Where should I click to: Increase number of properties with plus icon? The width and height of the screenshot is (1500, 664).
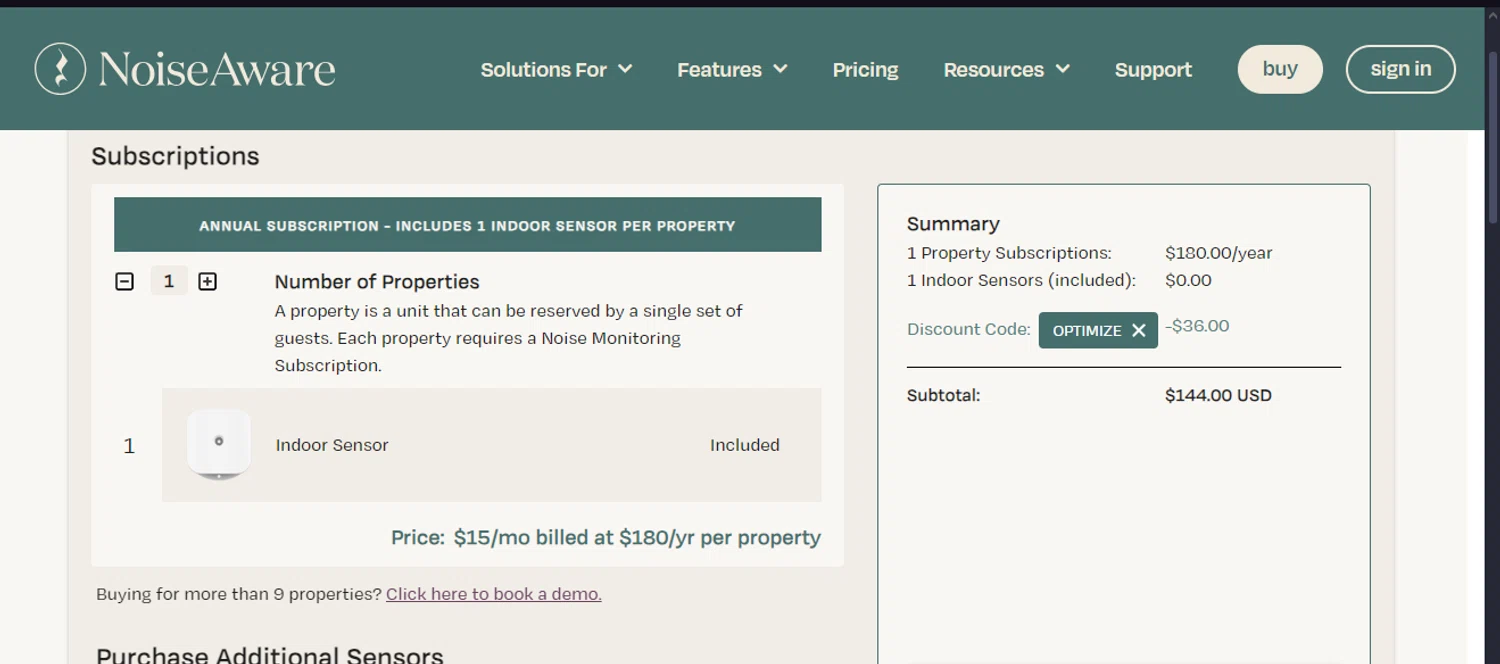coord(207,282)
